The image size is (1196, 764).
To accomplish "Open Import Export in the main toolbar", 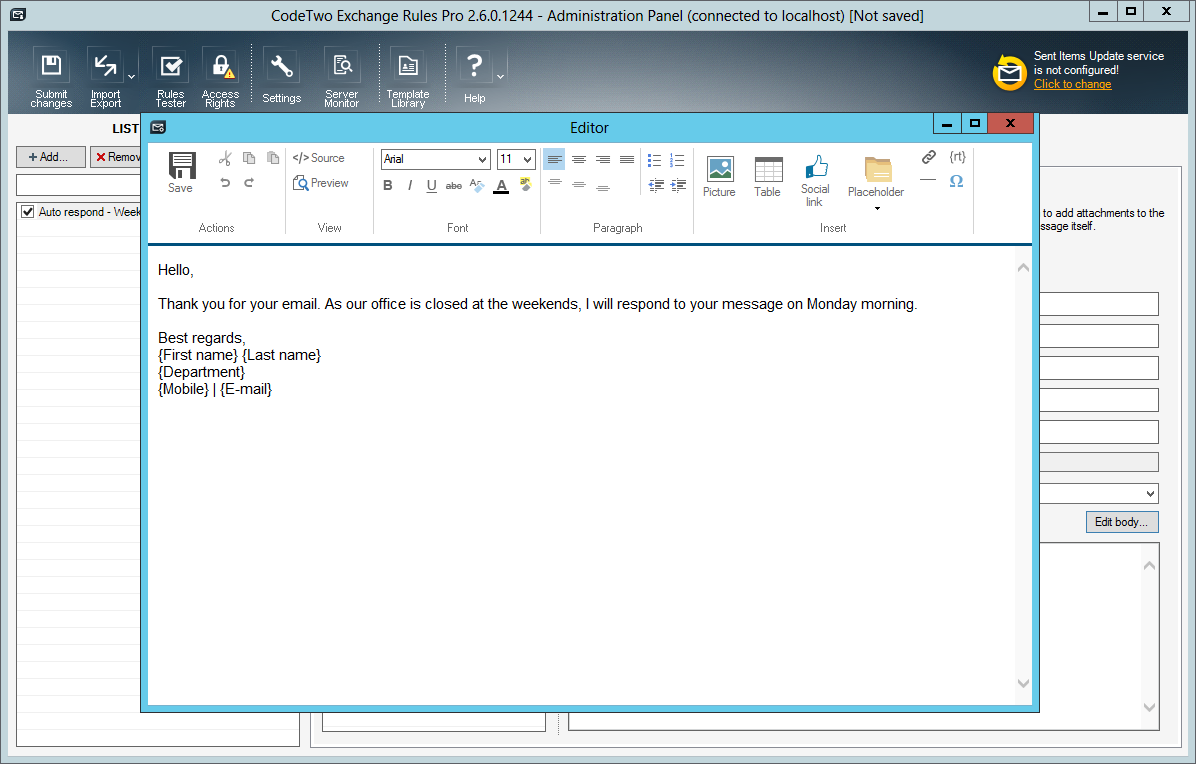I will [105, 78].
